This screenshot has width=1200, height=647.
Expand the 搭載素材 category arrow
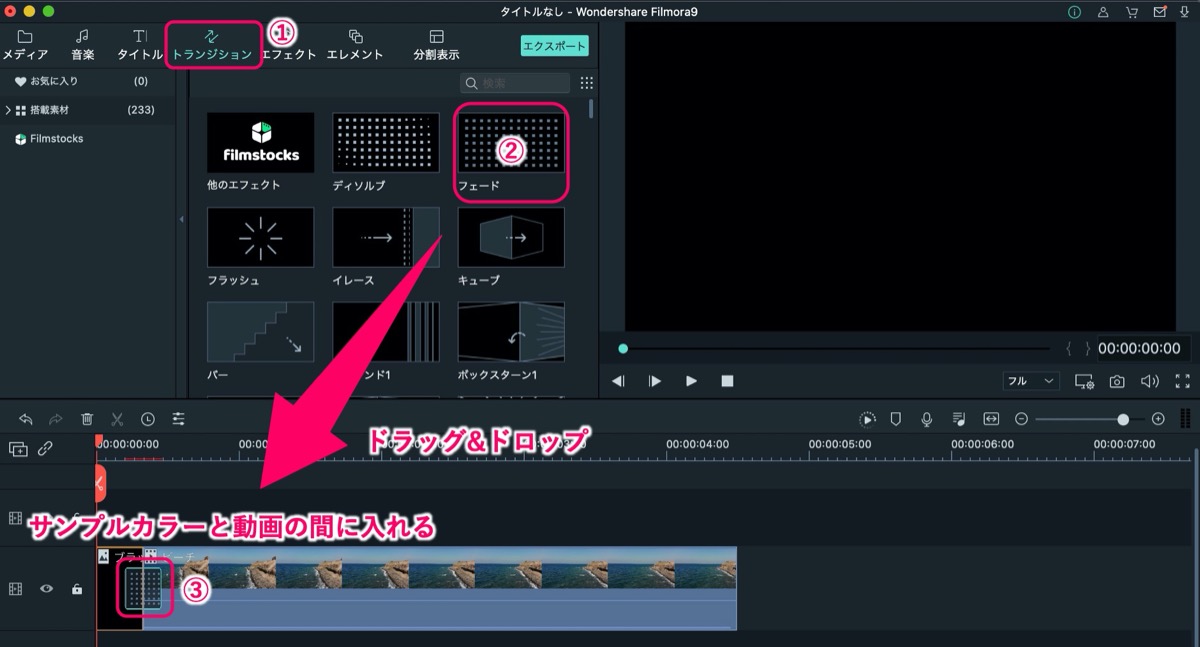[8, 110]
